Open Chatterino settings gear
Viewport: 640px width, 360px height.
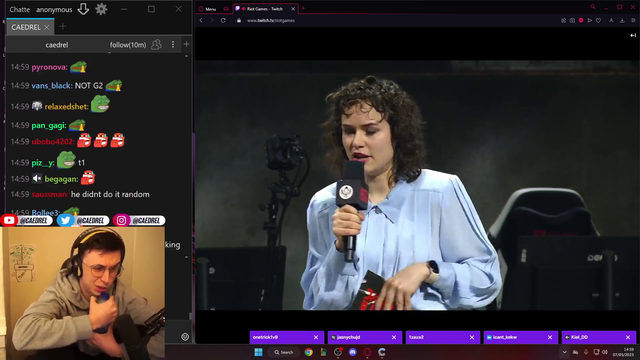pos(101,9)
